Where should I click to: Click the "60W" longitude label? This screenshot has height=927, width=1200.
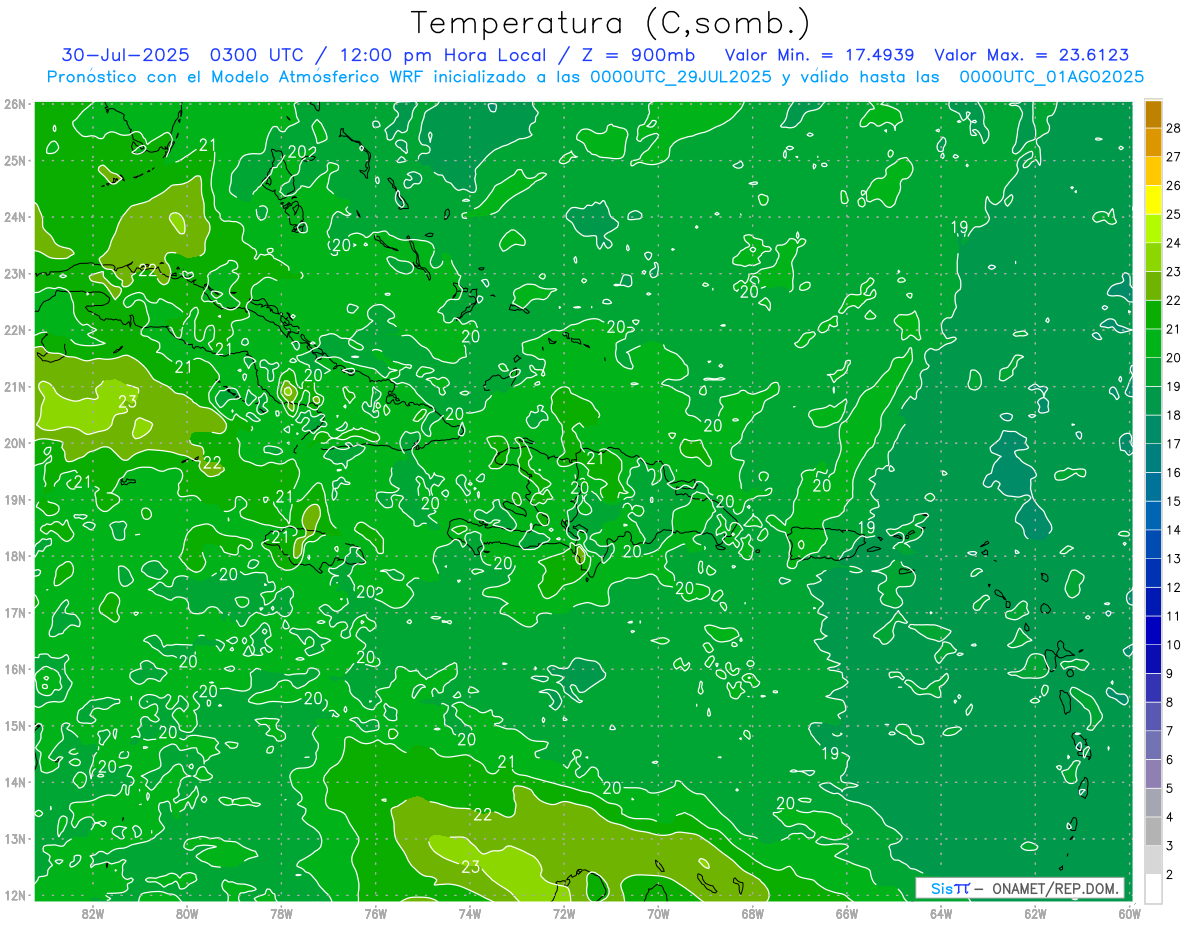[1130, 913]
